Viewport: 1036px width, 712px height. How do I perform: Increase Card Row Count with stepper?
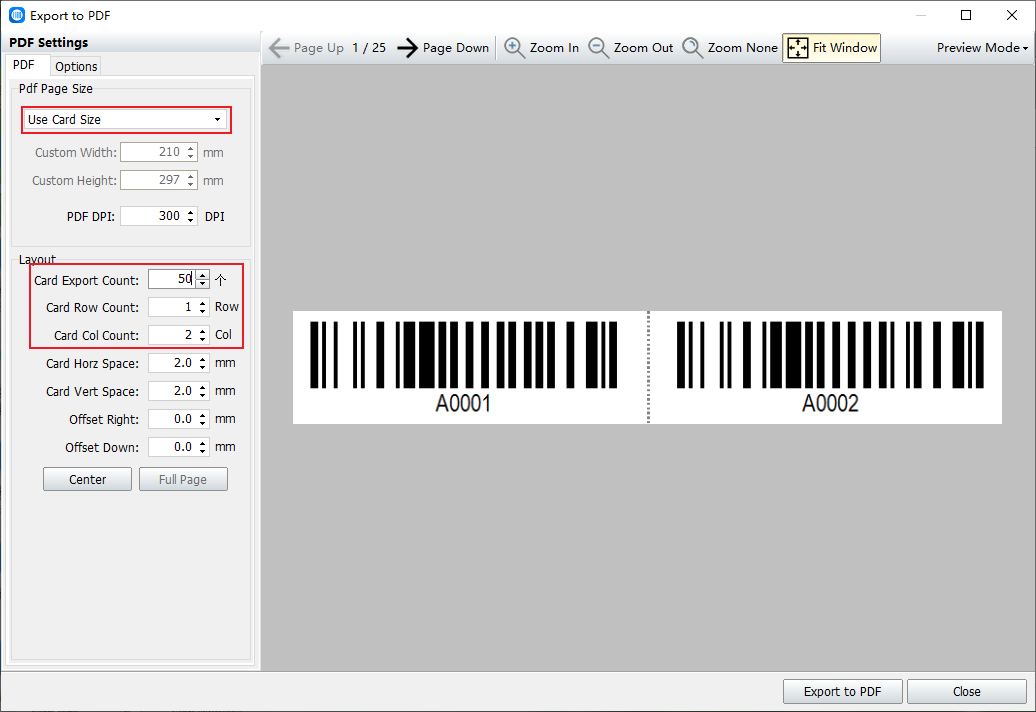(203, 303)
